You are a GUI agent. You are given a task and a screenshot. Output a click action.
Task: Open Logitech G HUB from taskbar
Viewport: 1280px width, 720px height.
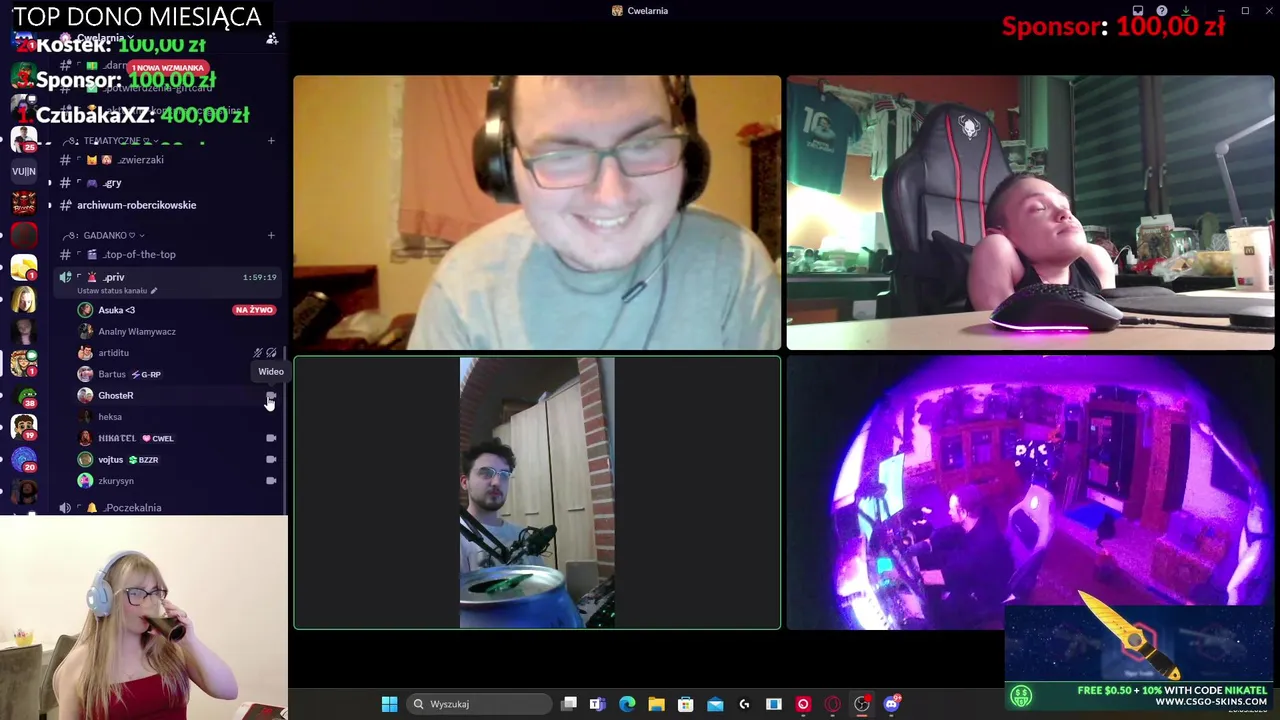744,704
